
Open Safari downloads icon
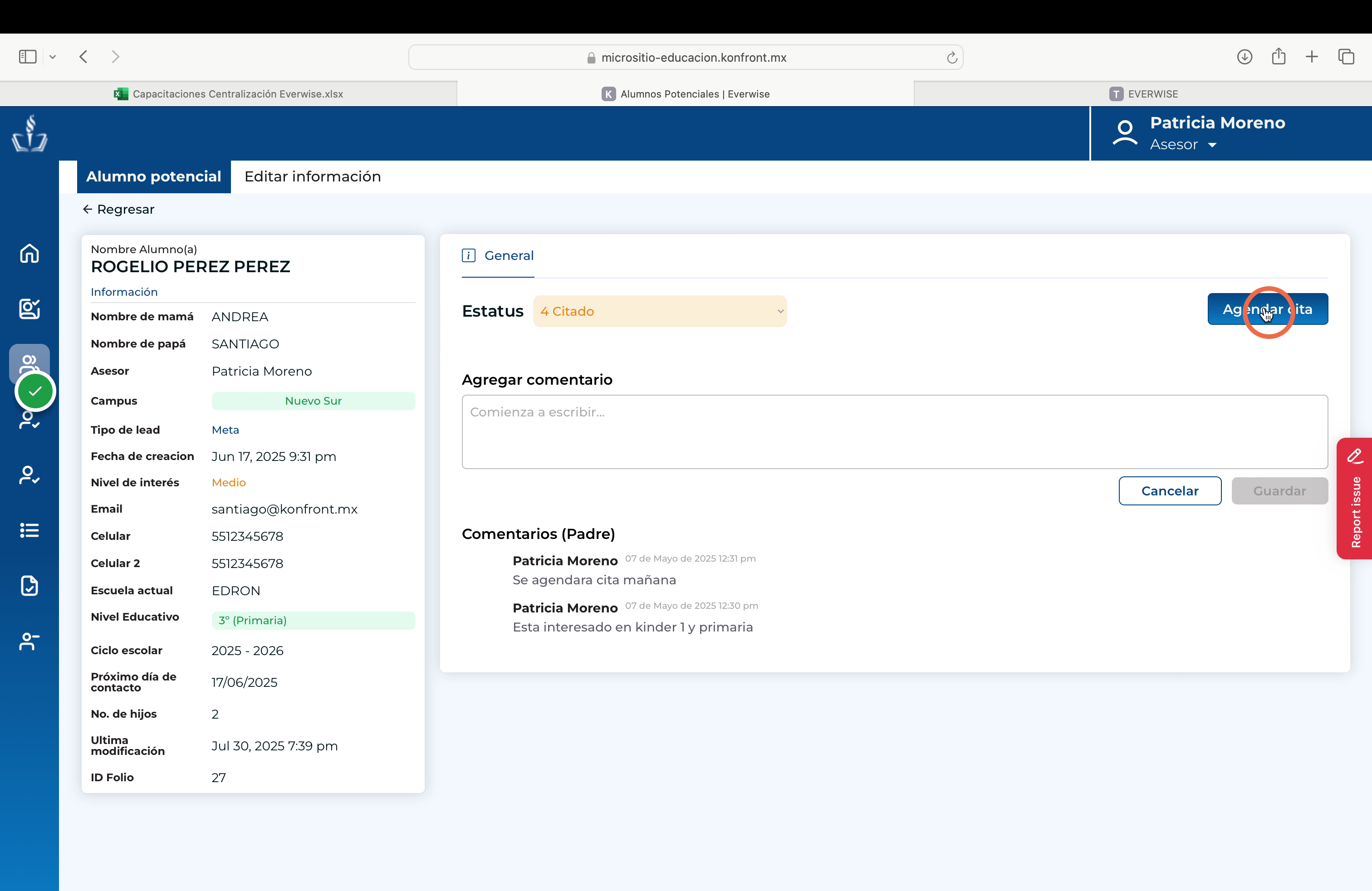pyautogui.click(x=1245, y=56)
